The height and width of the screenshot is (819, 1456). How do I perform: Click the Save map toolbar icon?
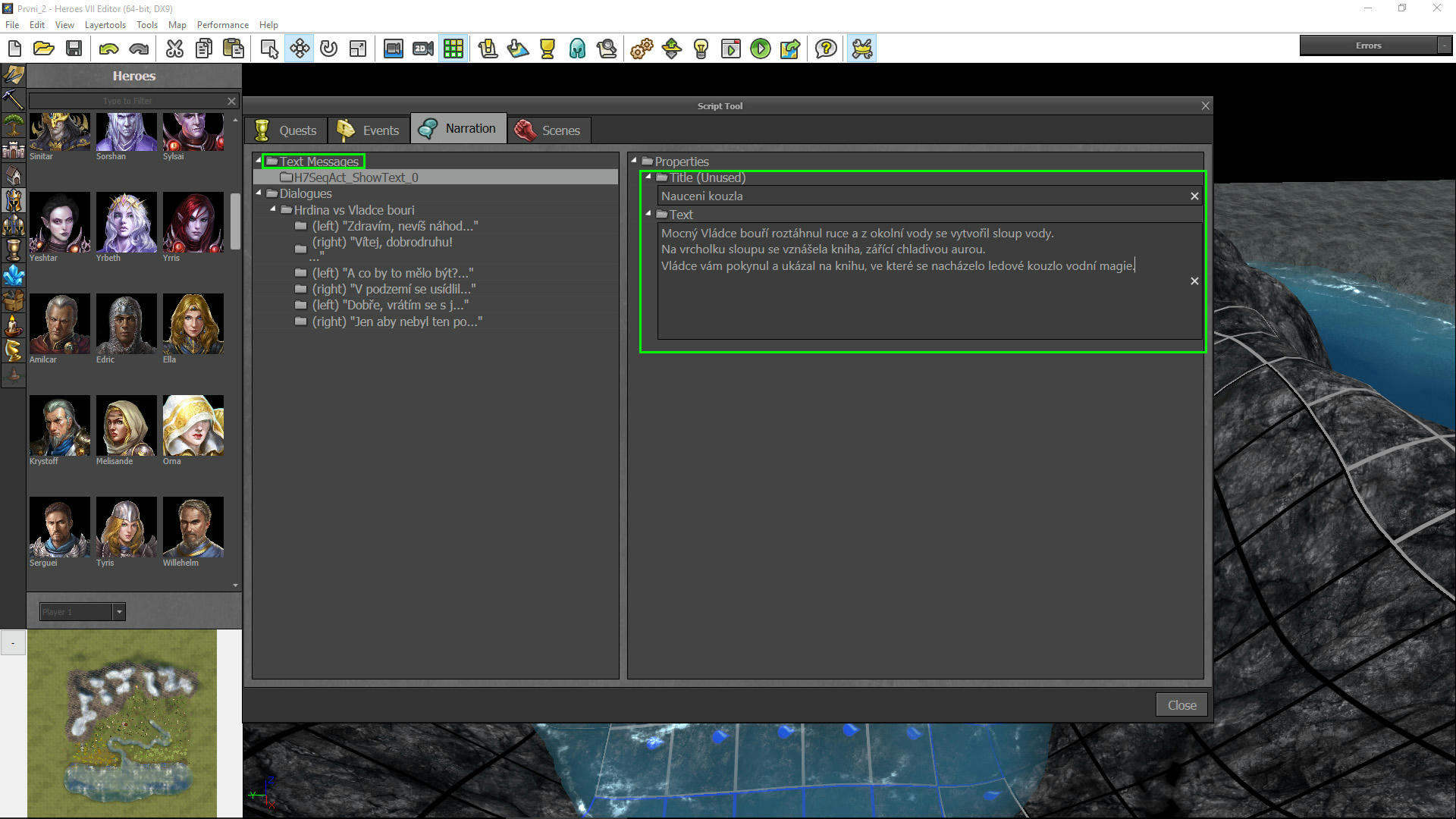(74, 49)
